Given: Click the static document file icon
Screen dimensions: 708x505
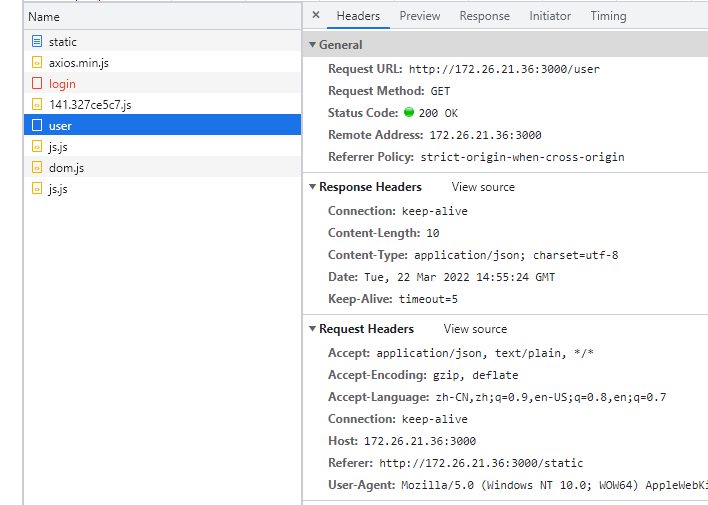Looking at the screenshot, I should 37,42.
